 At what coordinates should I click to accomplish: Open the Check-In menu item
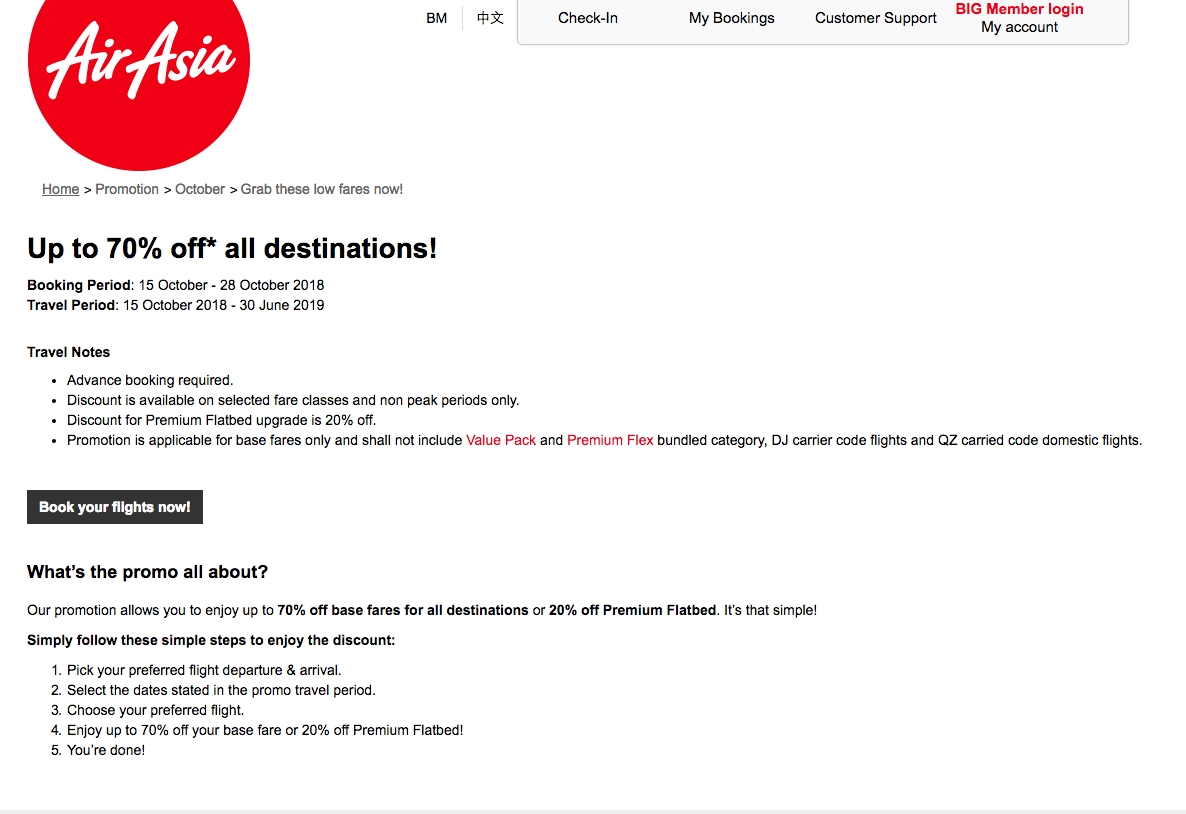[x=588, y=18]
